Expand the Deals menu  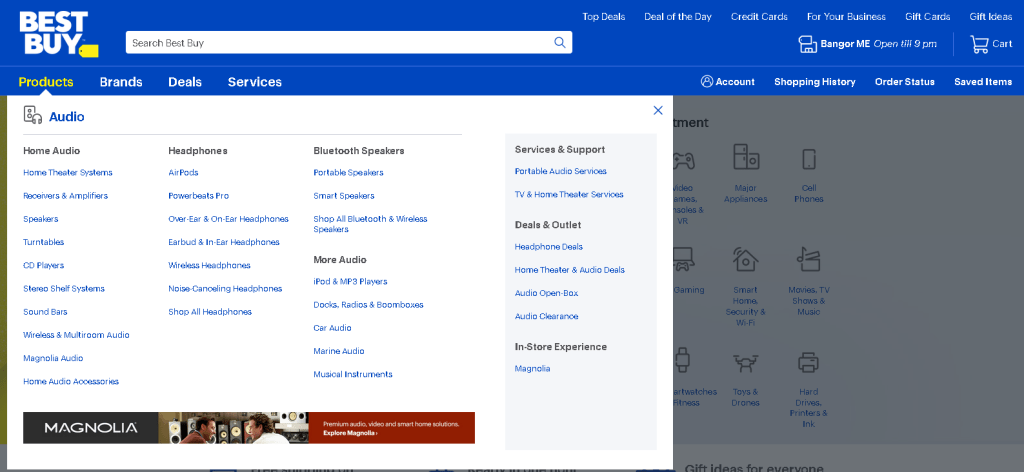(185, 82)
